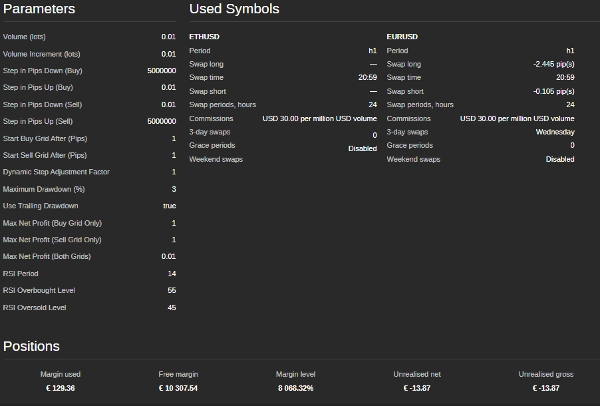Click the Step in Pips Down (Buy) value
The image size is (600, 406).
(x=161, y=71)
